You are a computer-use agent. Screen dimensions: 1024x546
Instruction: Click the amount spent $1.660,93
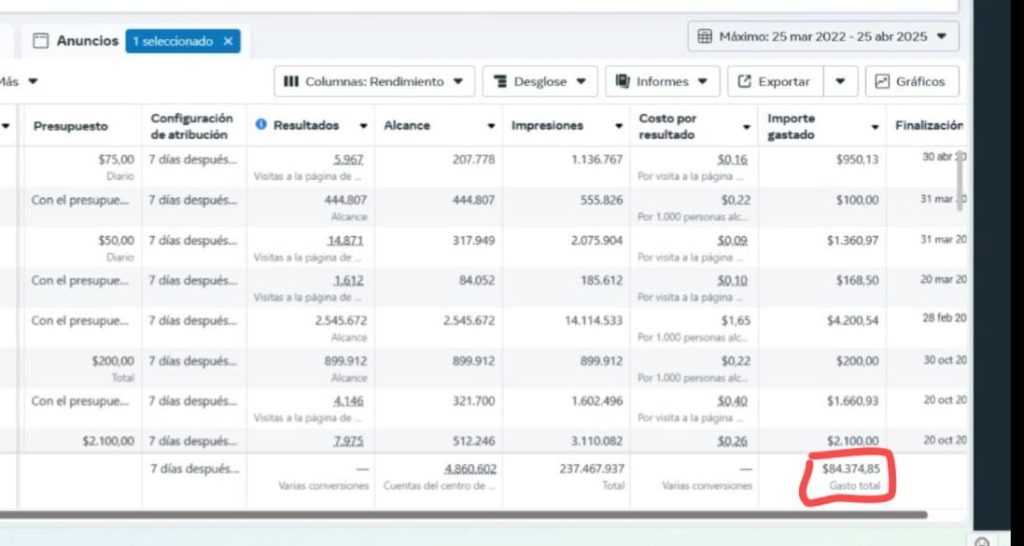point(853,400)
